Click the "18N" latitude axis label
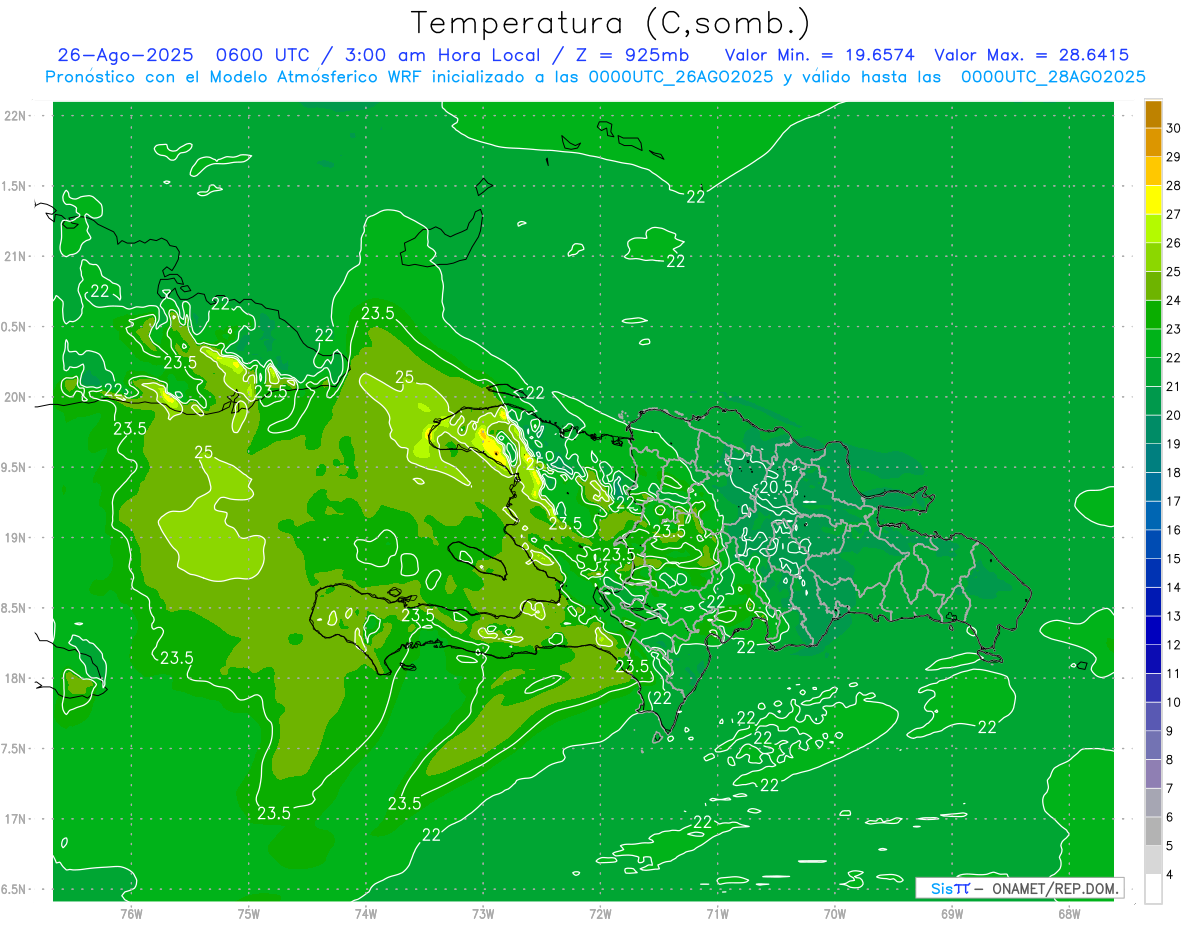The width and height of the screenshot is (1200, 927). pyautogui.click(x=16, y=679)
